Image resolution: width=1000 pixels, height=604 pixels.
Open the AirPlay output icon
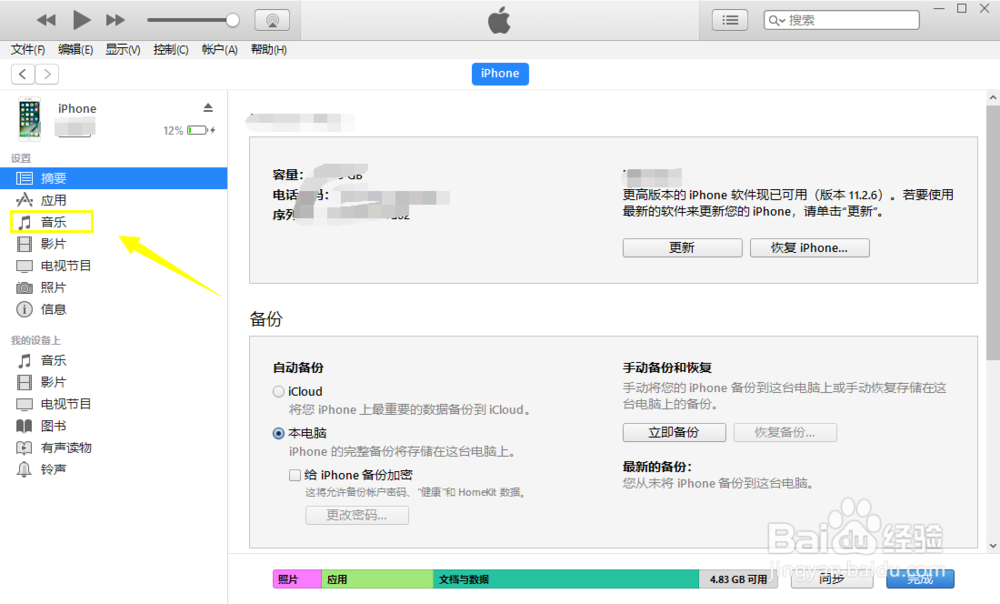tap(272, 20)
